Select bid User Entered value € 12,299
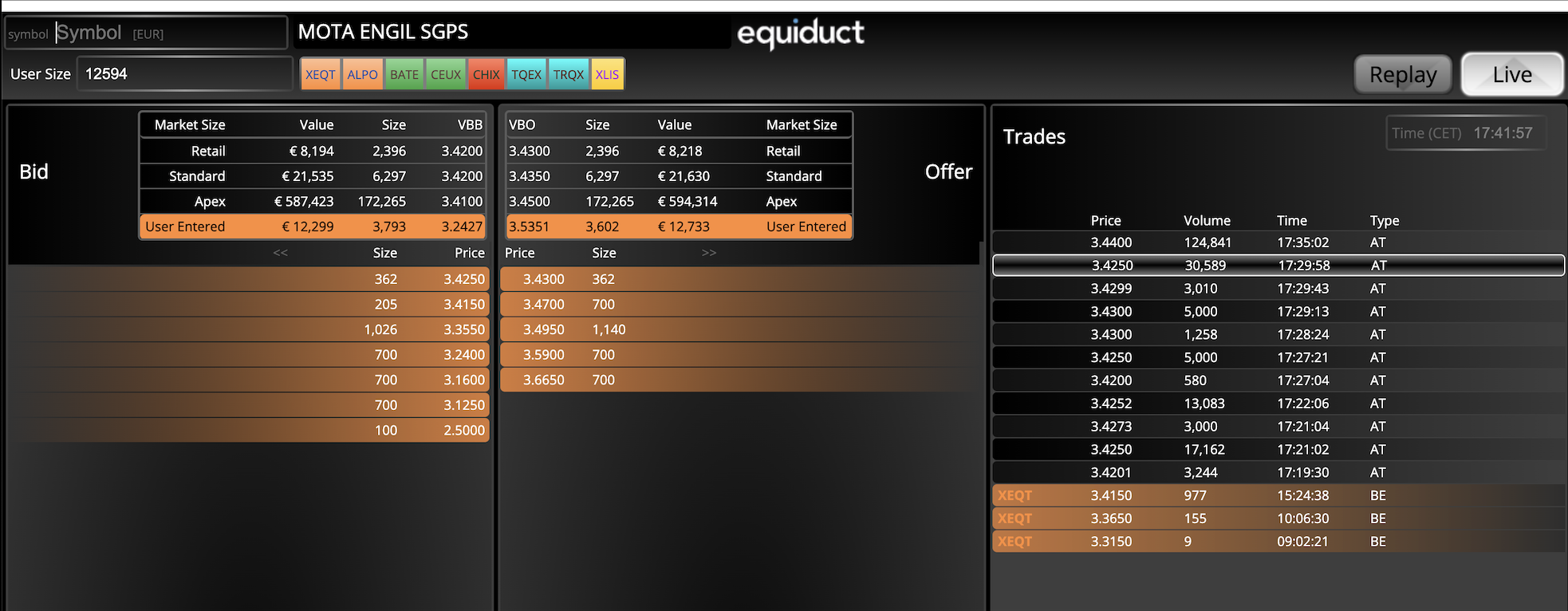 point(307,227)
